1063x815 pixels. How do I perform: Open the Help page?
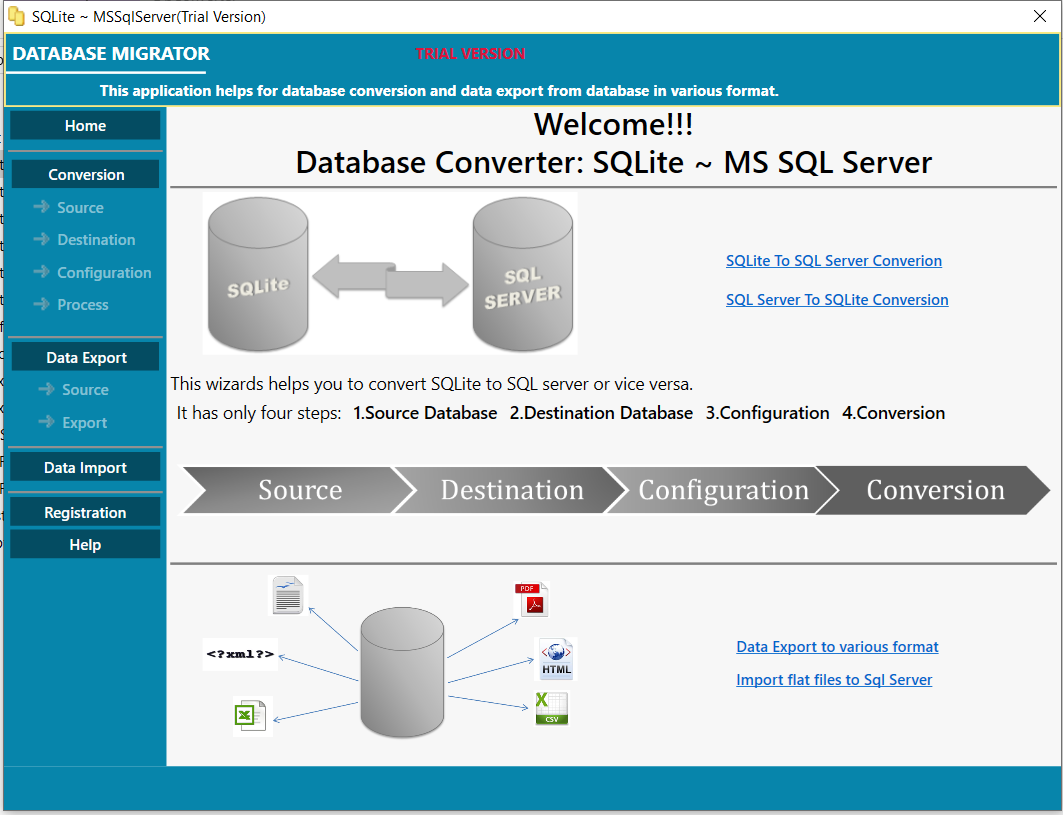tap(85, 544)
